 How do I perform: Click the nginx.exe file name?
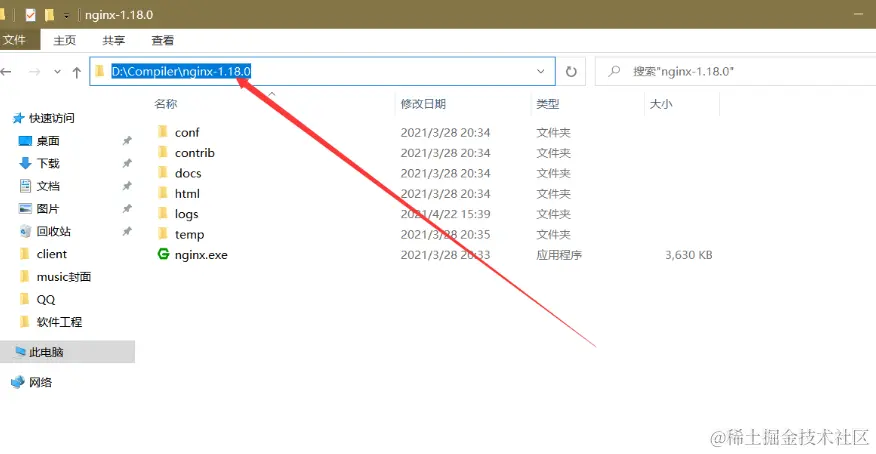coord(201,255)
